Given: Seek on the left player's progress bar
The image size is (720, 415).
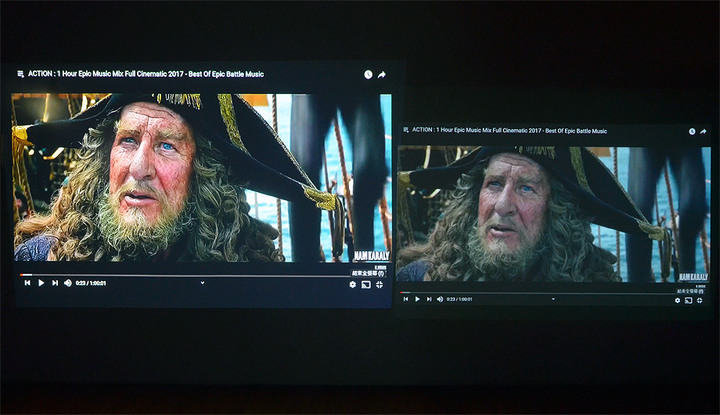Looking at the screenshot, I should pyautogui.click(x=186, y=275).
